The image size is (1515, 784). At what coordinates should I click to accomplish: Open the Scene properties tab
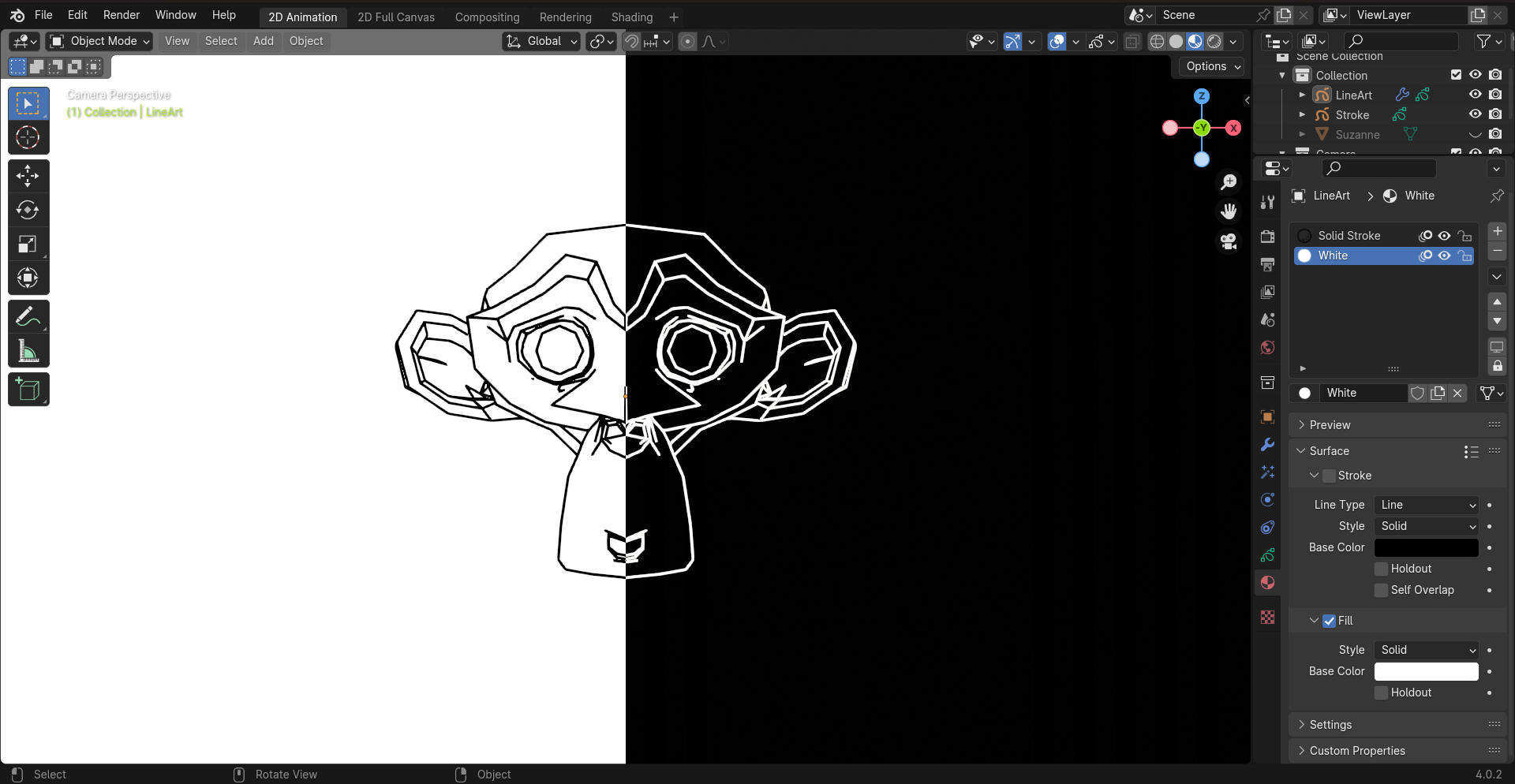point(1267,319)
